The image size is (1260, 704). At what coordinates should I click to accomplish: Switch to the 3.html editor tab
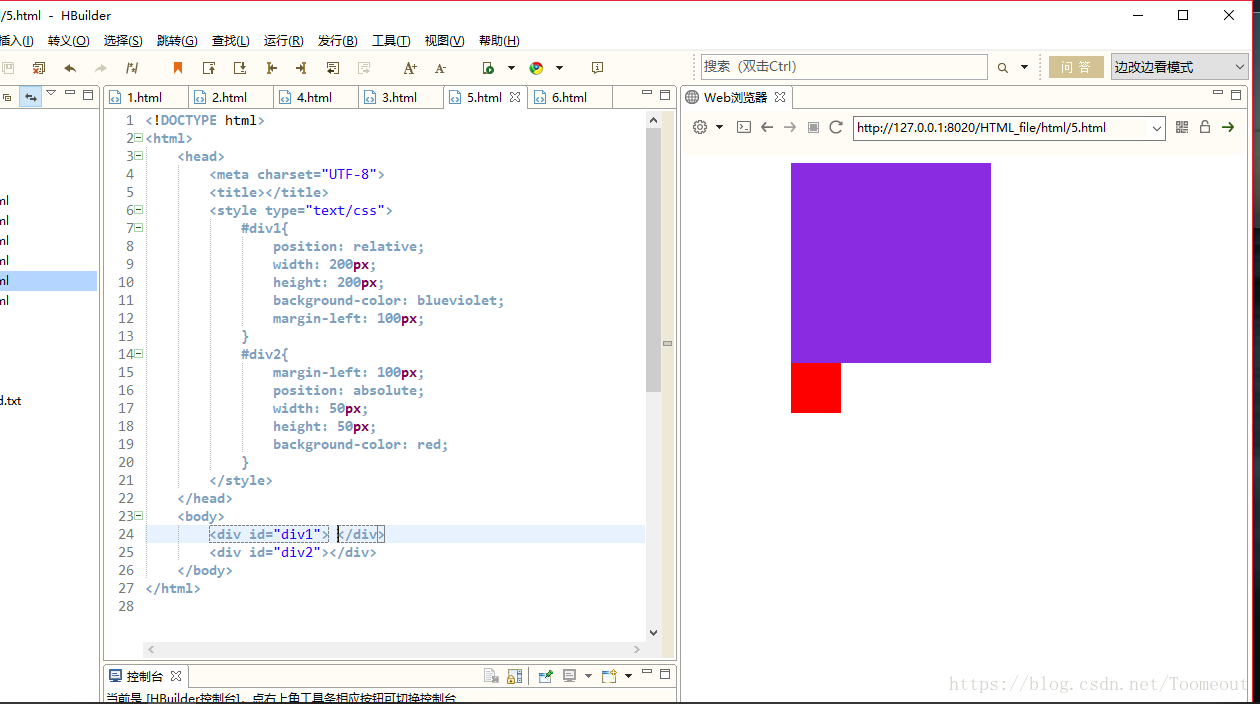point(399,97)
